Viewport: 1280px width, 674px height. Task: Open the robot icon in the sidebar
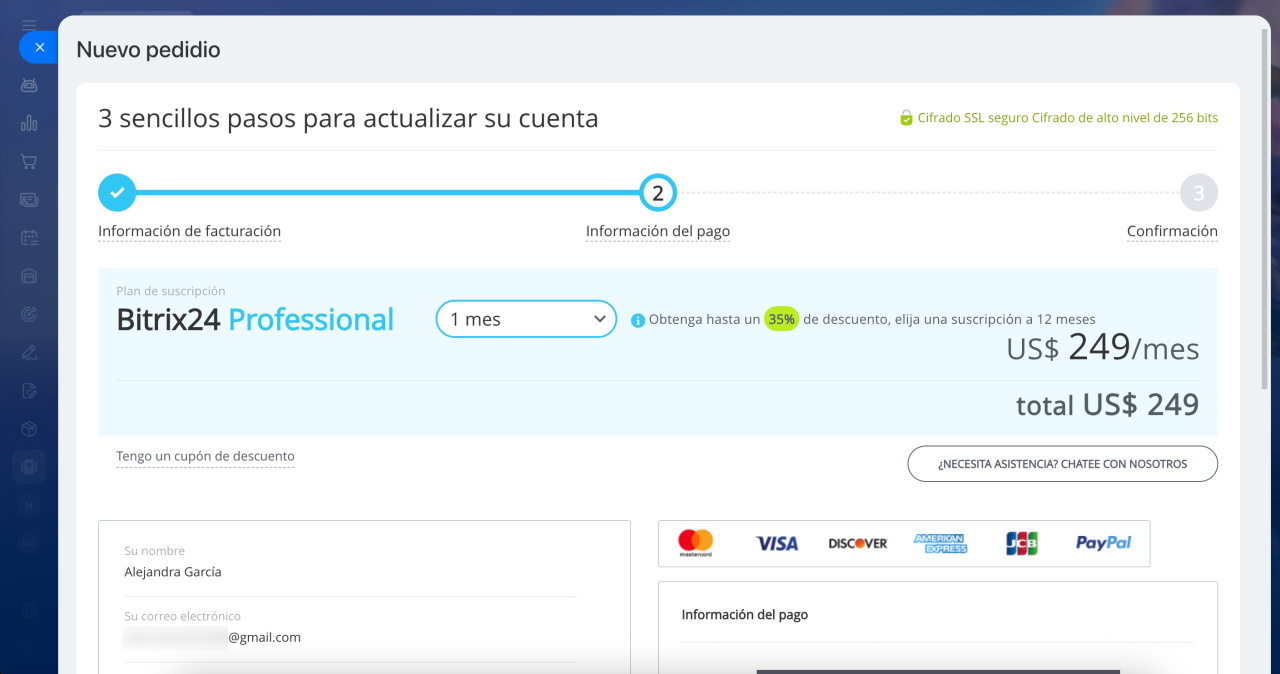29,85
